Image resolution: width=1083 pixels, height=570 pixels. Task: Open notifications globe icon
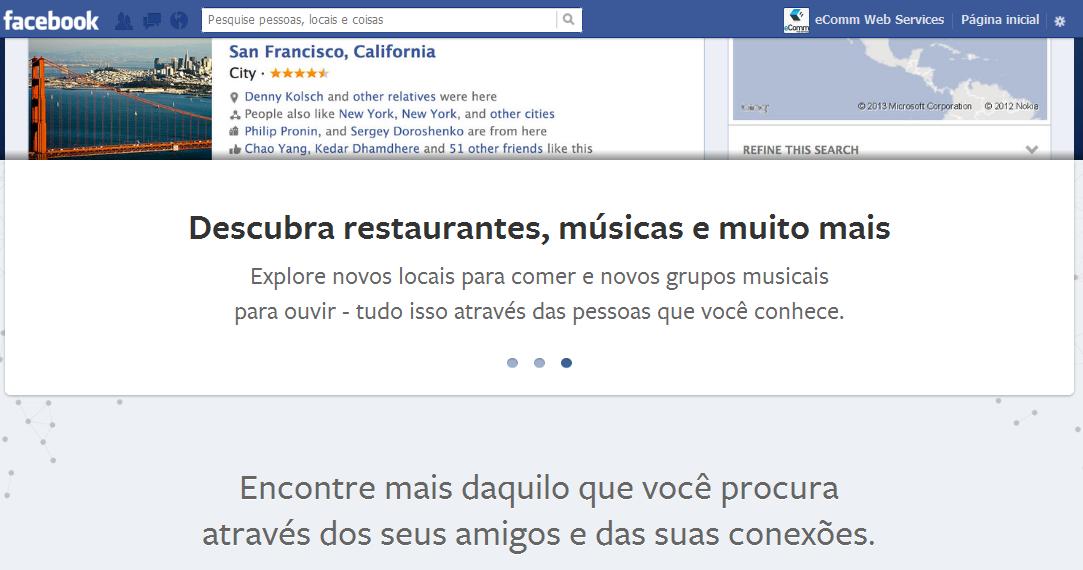pyautogui.click(x=179, y=21)
